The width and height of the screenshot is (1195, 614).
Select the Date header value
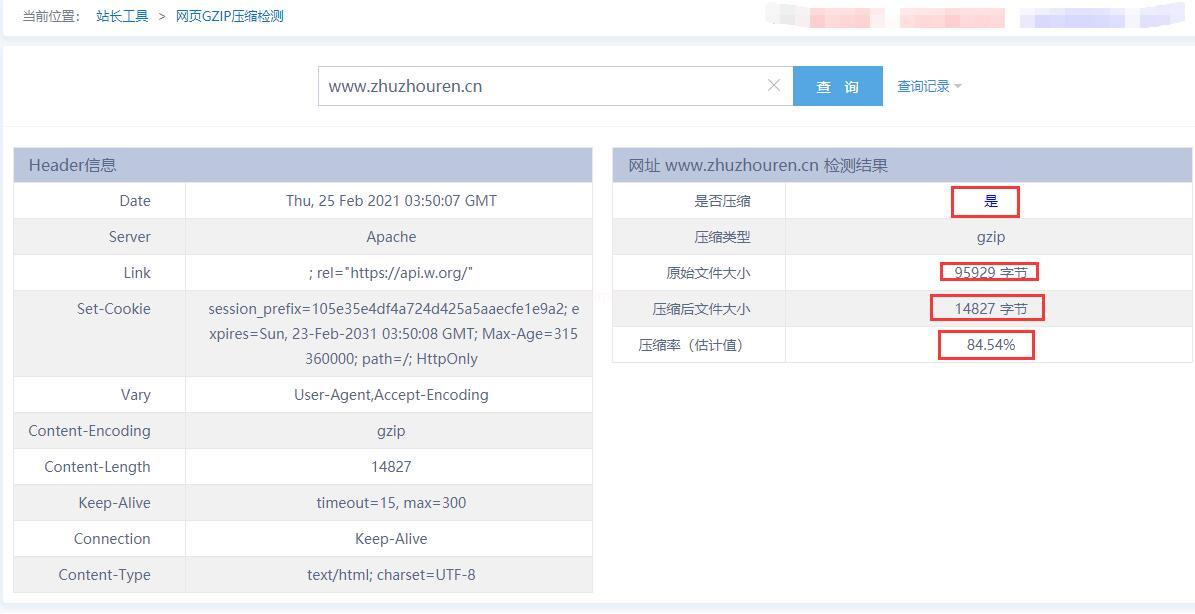(x=391, y=201)
